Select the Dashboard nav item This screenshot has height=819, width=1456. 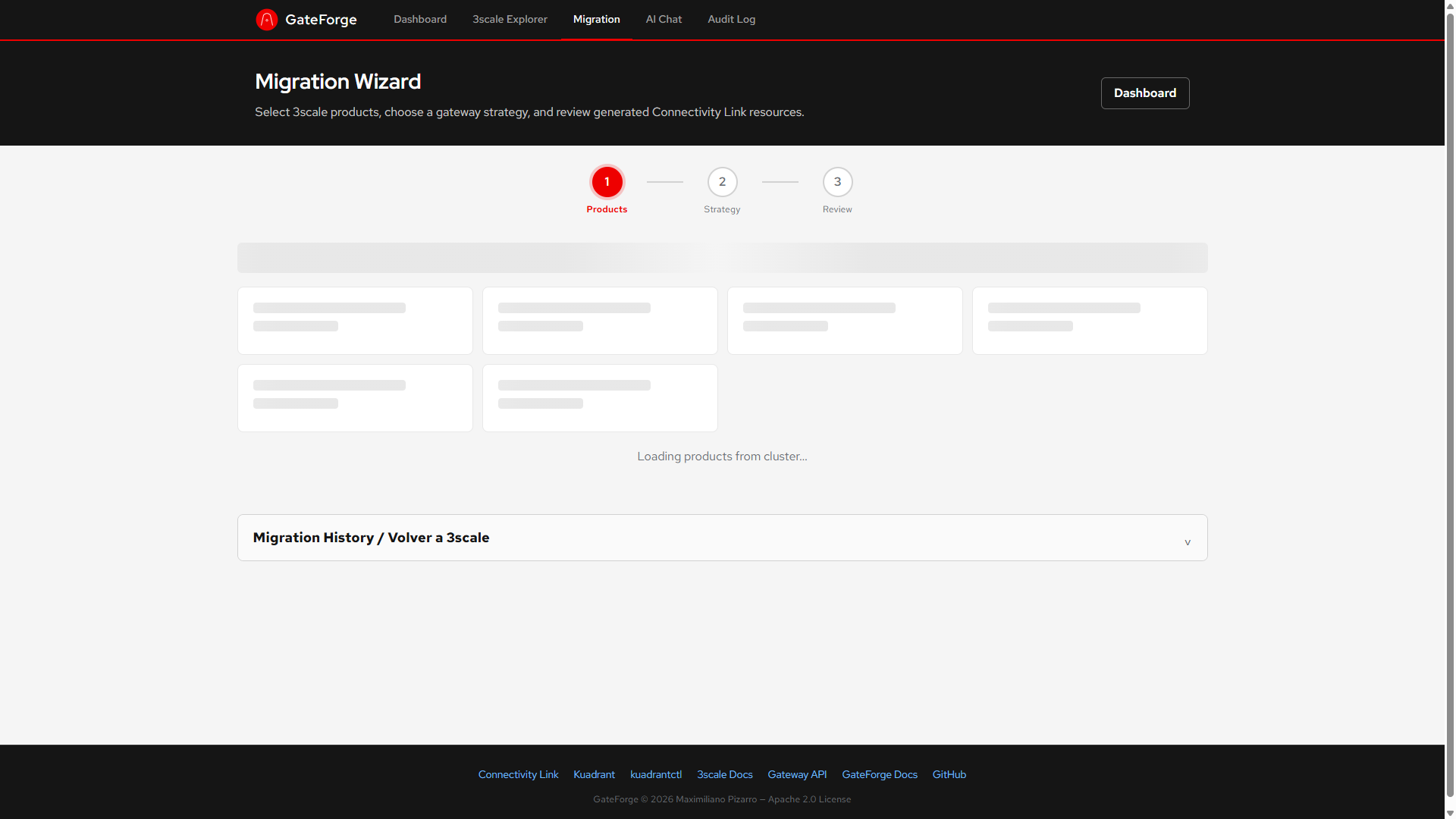coord(419,19)
